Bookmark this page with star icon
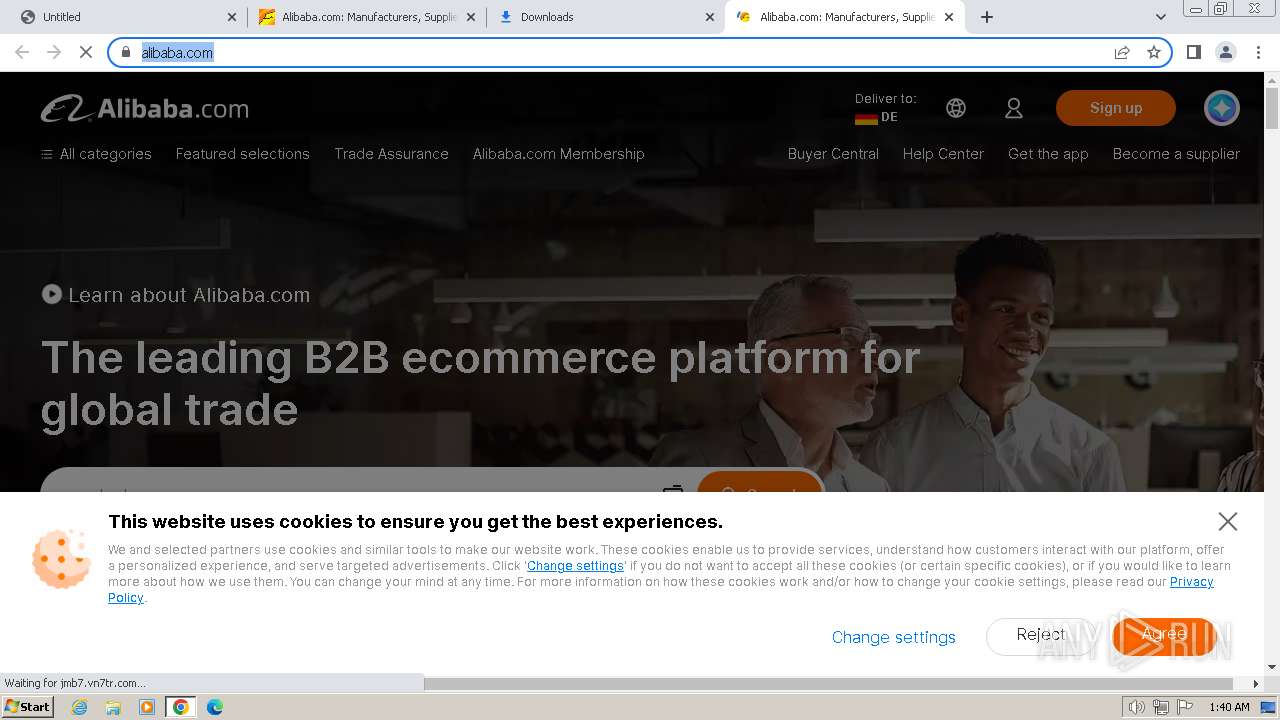Viewport: 1280px width, 720px height. pos(1154,52)
